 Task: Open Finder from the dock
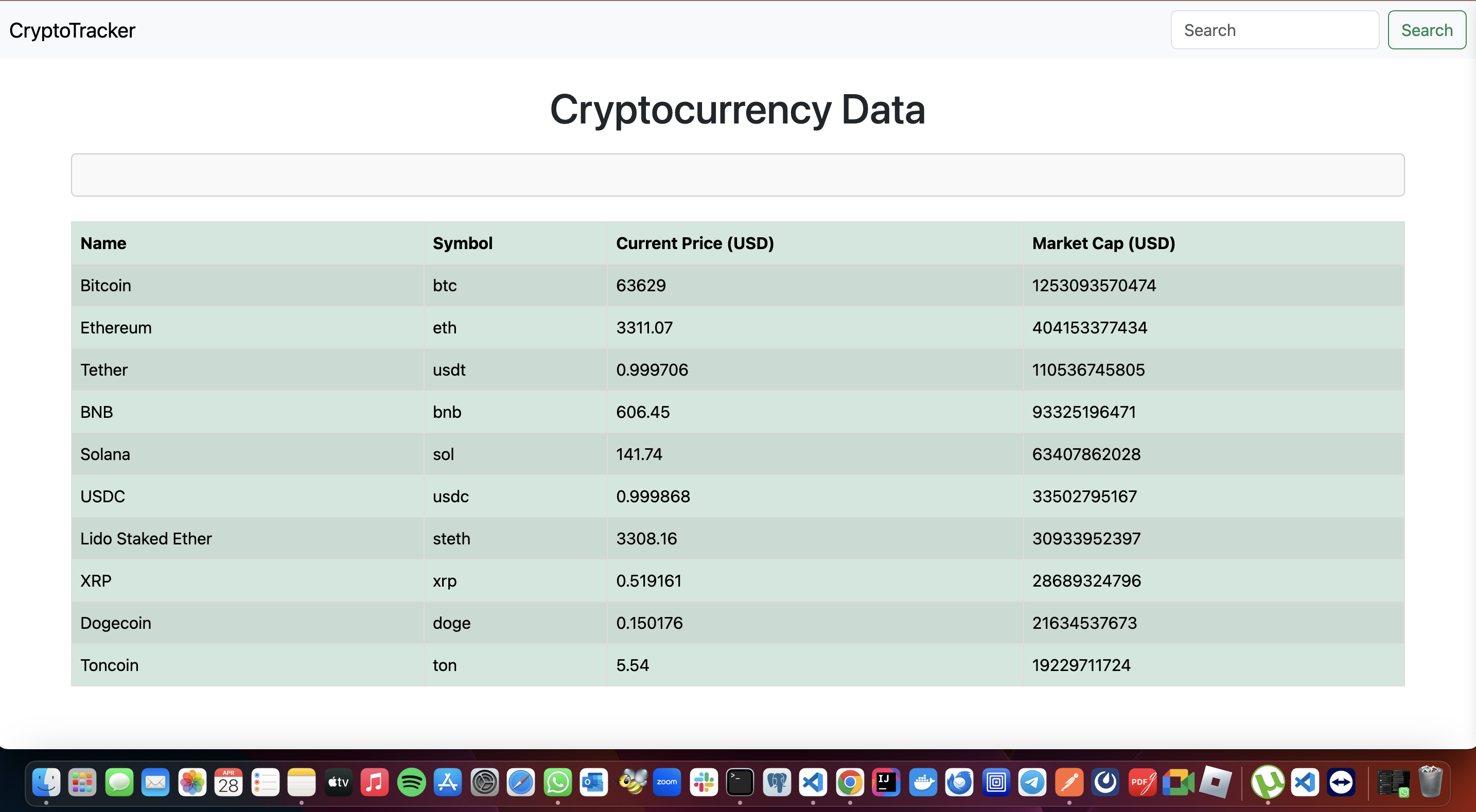(x=46, y=782)
